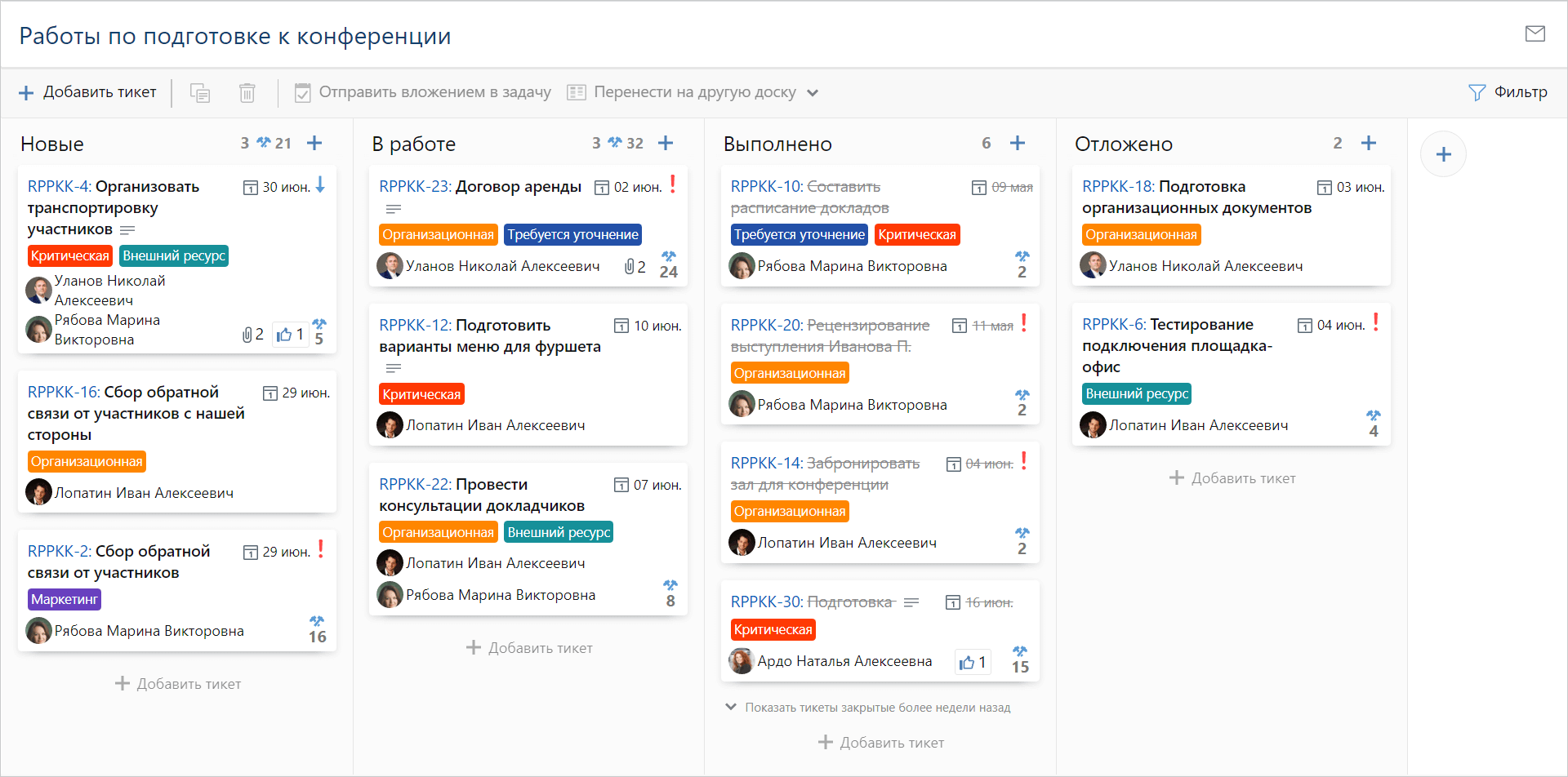This screenshot has width=1568, height=777.
Task: Open the Filter funnel icon
Action: tap(1477, 92)
